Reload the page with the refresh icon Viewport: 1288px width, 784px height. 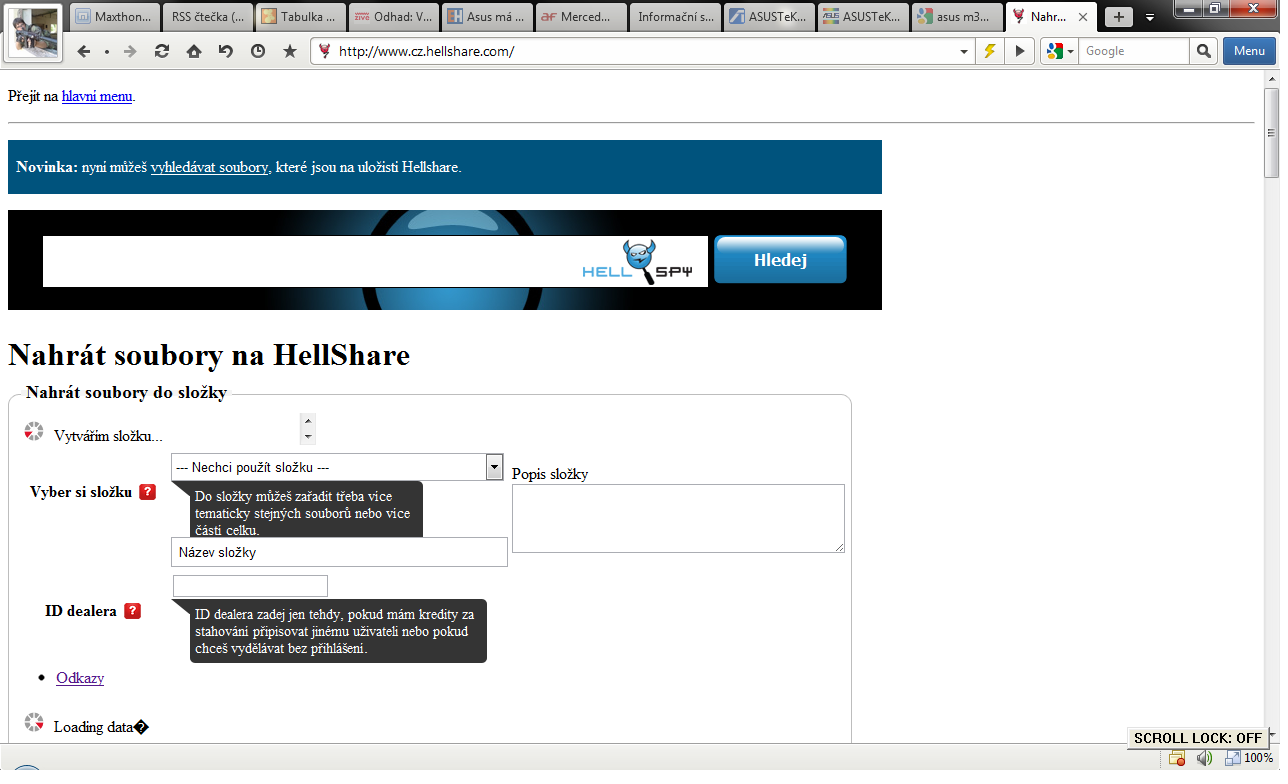[162, 51]
